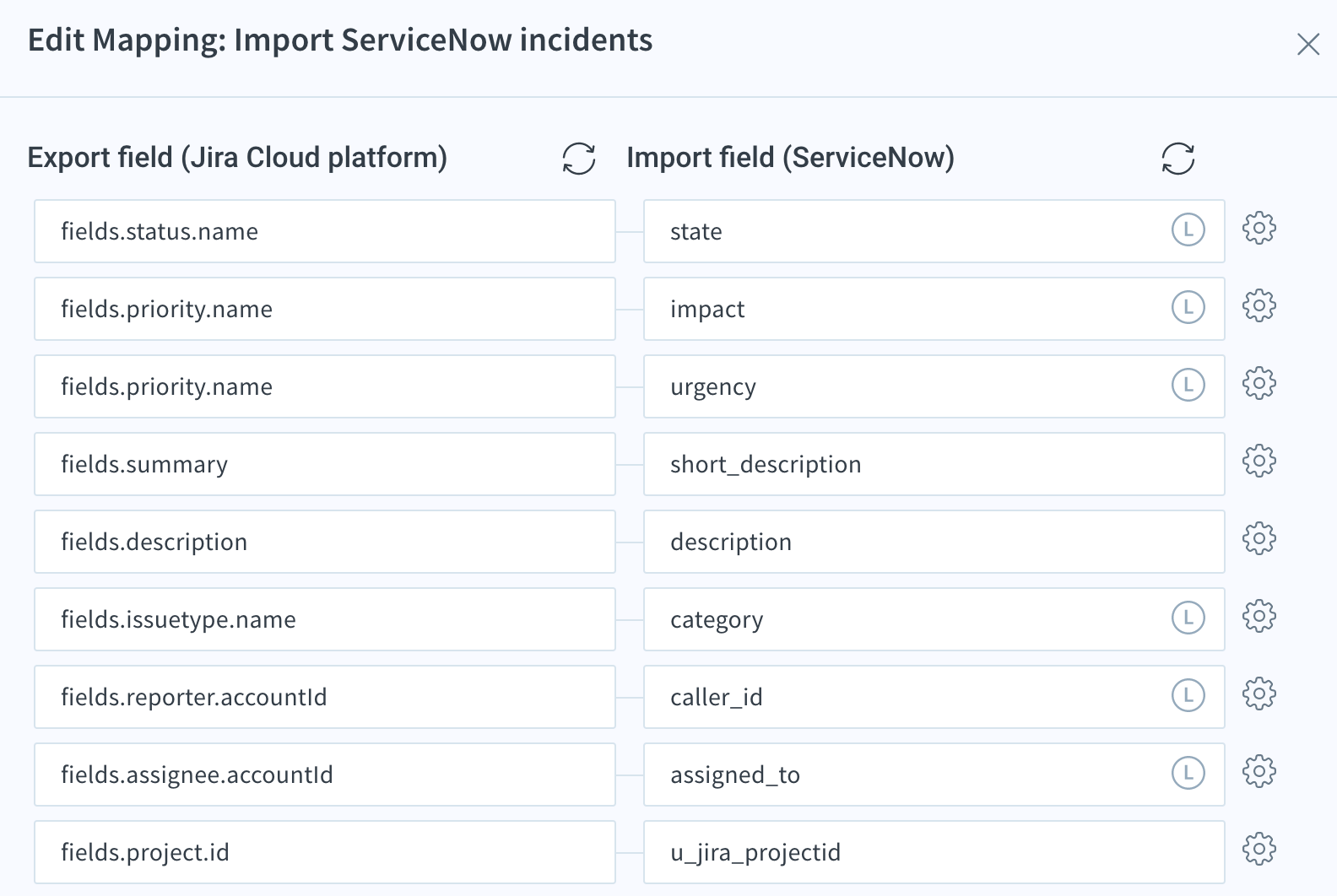The width and height of the screenshot is (1337, 896).
Task: Click the Edit Mapping dialog title
Action: (x=340, y=40)
